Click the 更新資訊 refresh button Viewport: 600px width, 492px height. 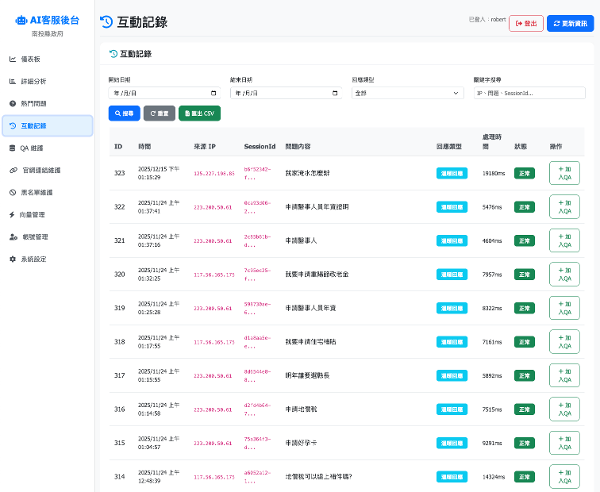pos(570,23)
